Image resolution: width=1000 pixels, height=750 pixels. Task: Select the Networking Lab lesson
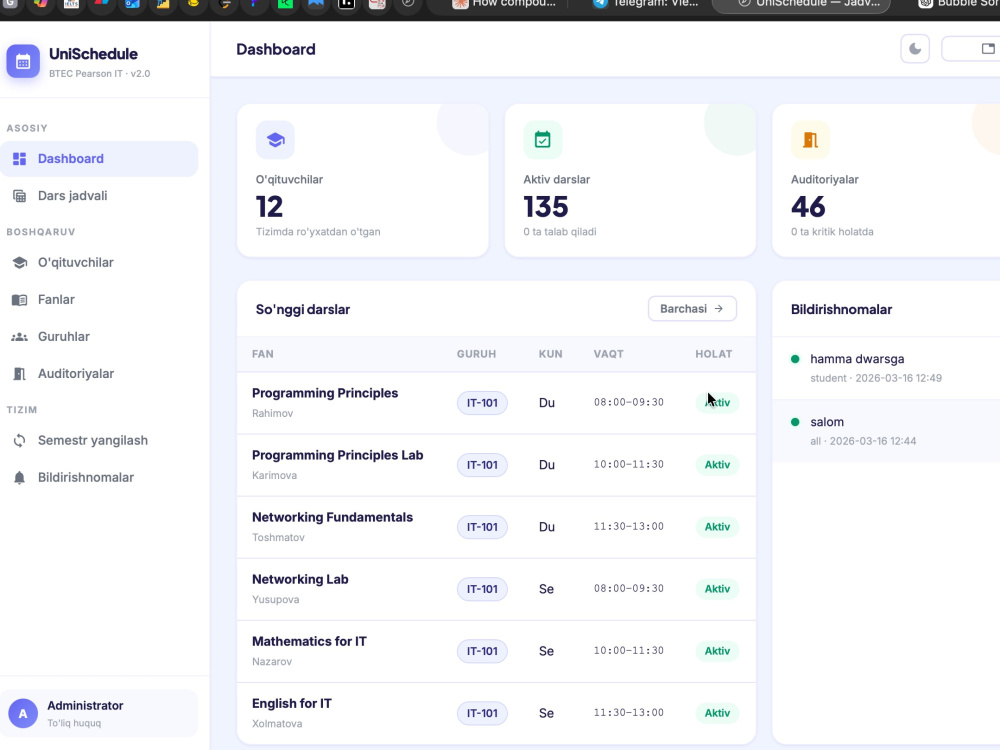click(x=496, y=589)
